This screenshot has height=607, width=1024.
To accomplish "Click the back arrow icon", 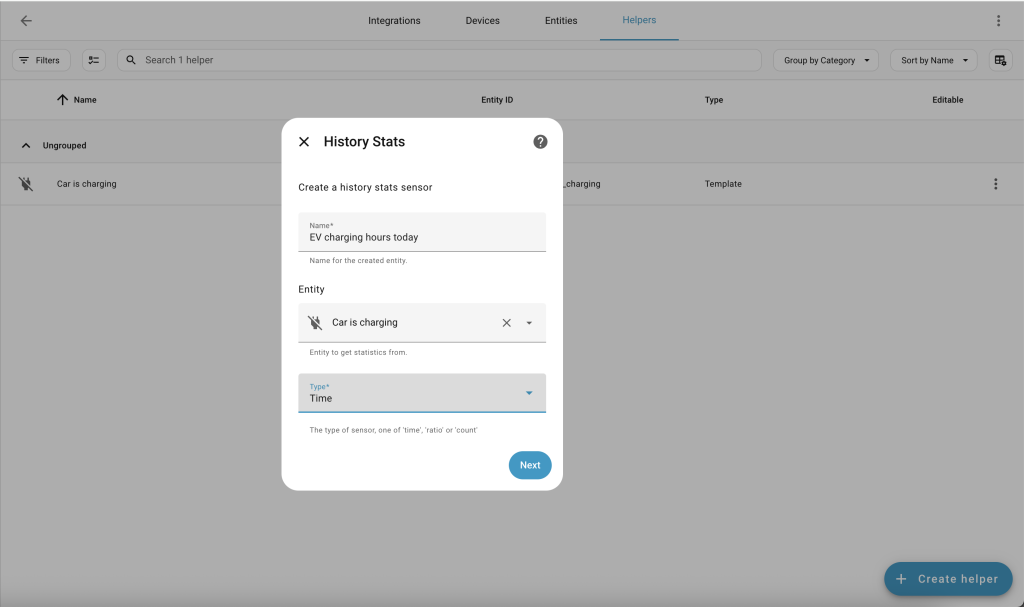I will click(26, 21).
